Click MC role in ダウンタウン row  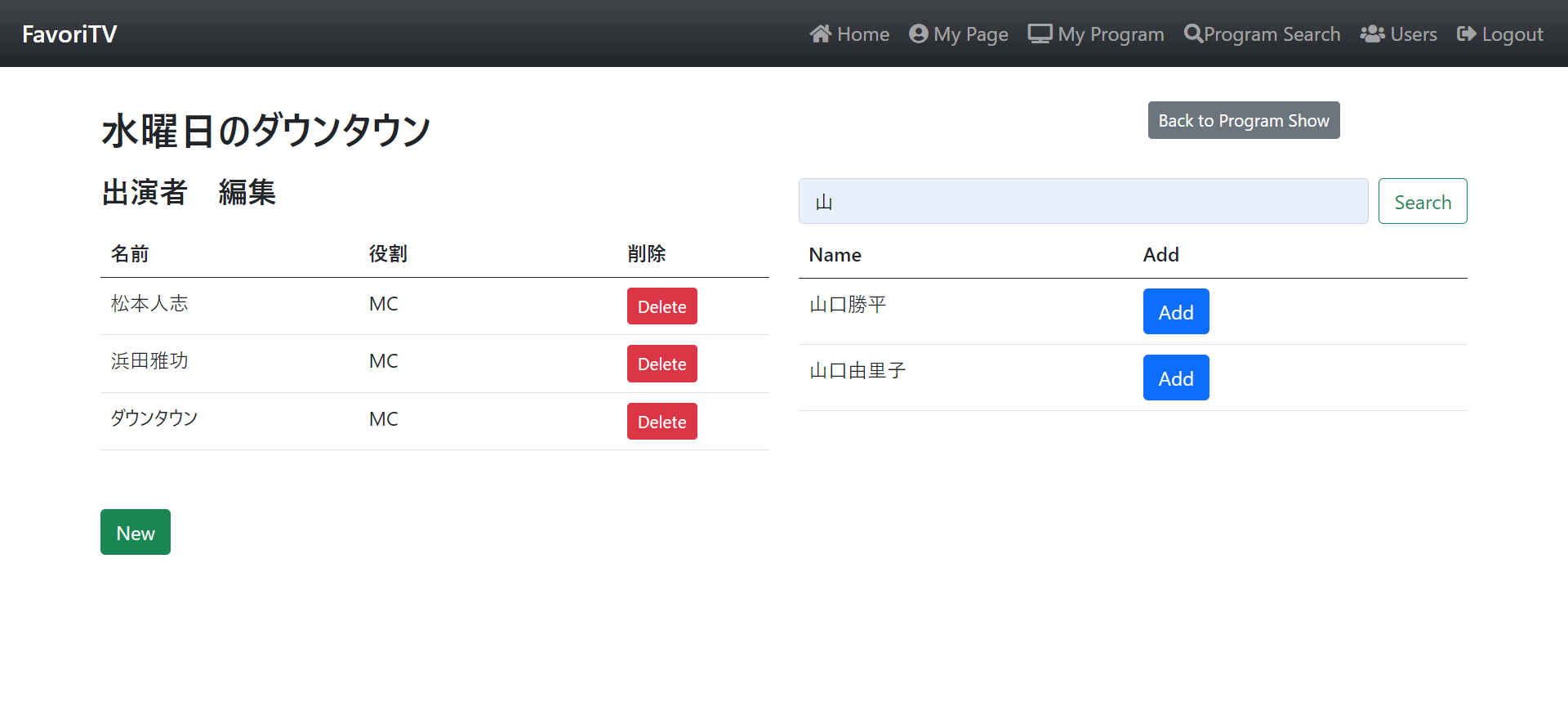tap(384, 419)
